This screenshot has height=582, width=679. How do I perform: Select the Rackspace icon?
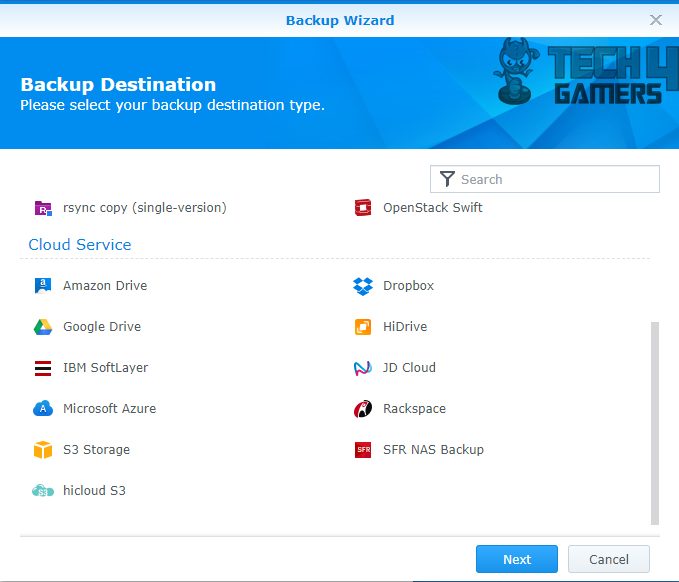[363, 409]
